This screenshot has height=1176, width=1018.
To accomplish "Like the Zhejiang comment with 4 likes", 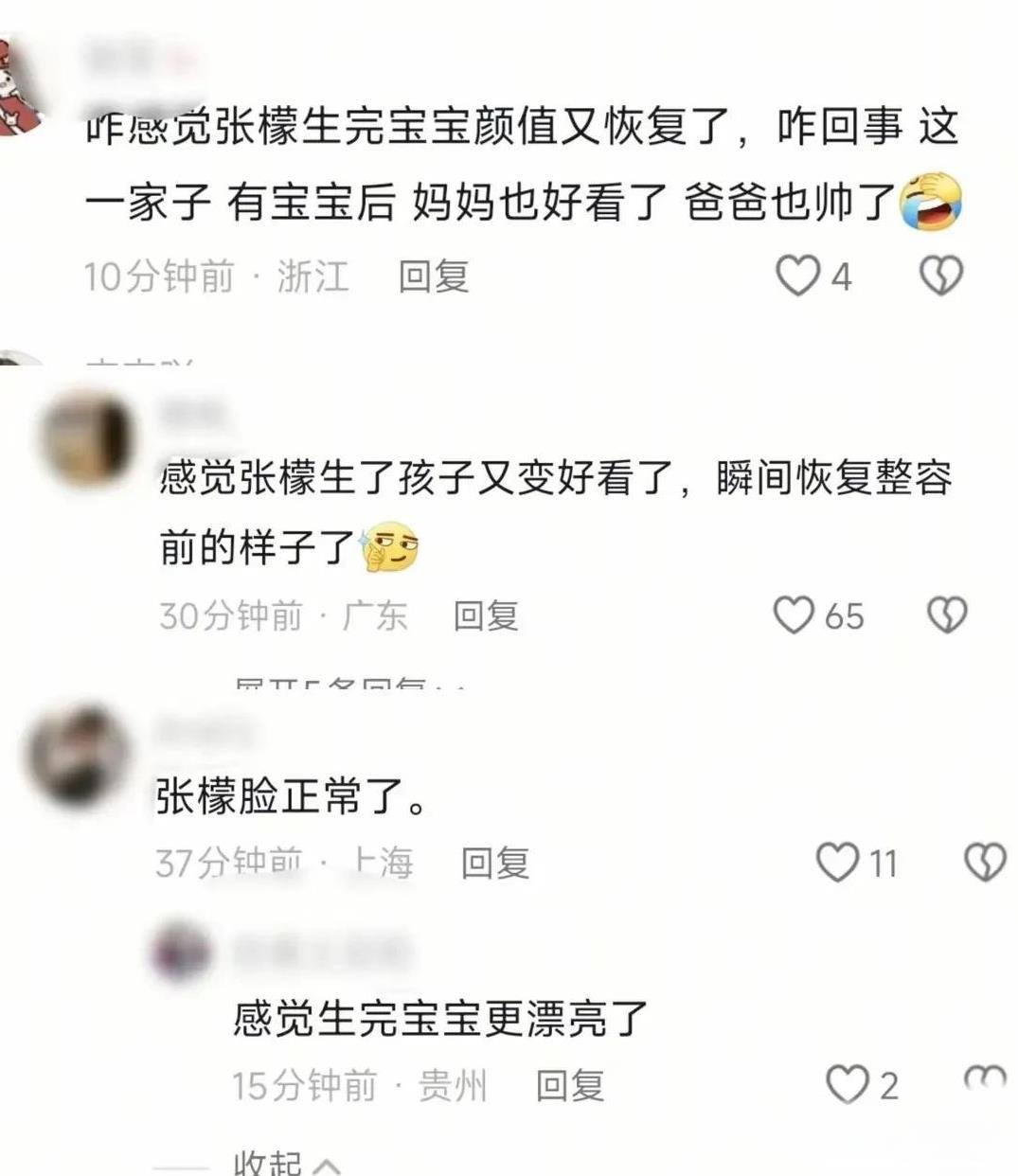I will tap(797, 276).
